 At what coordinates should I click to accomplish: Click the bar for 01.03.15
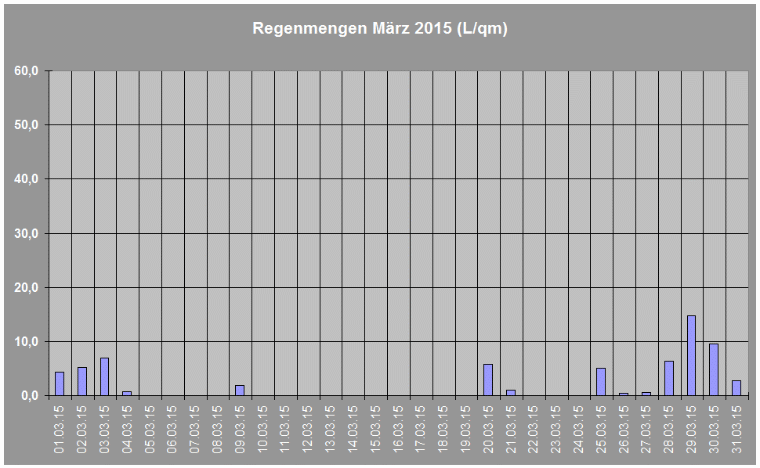click(59, 384)
